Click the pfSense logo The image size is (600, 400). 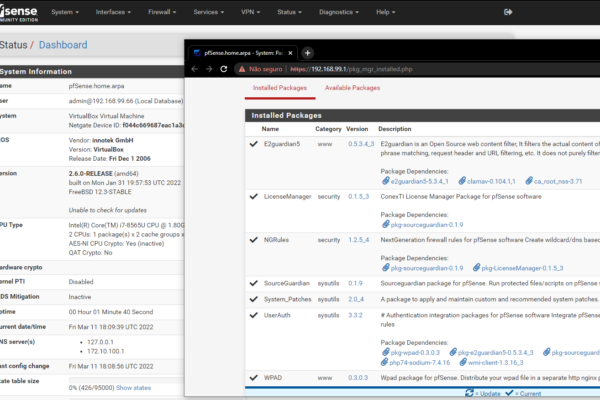click(18, 13)
